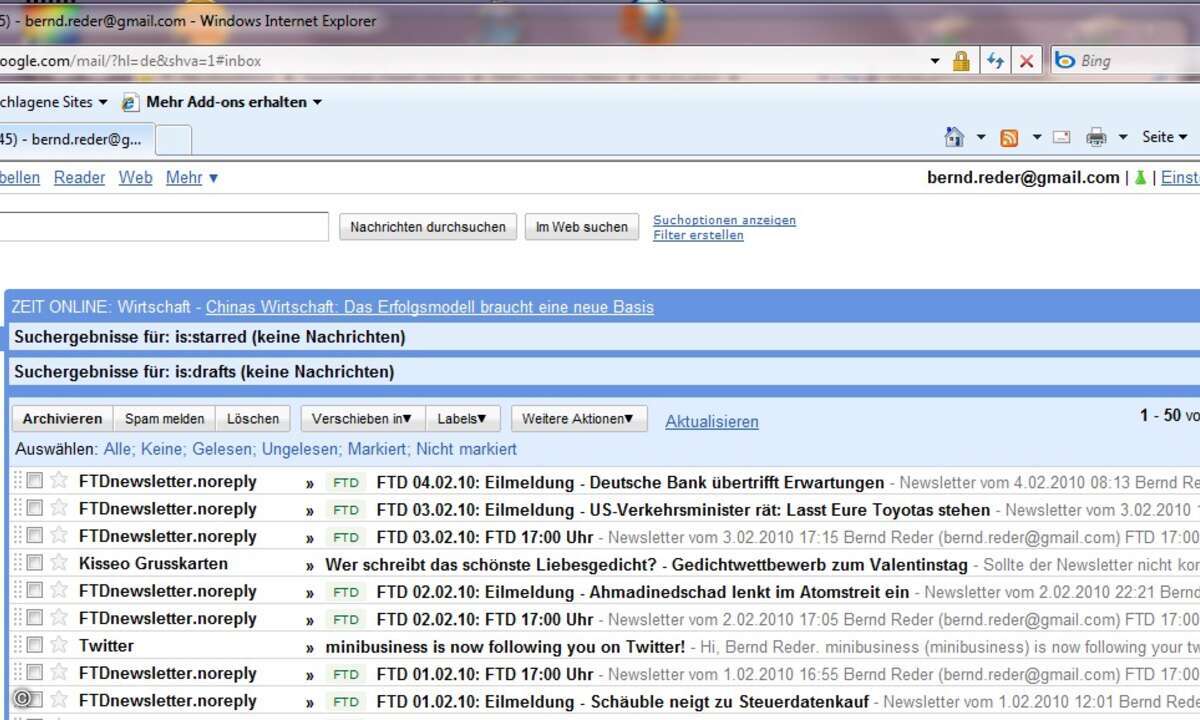Screen dimensions: 1200x720
Task: Open dropdown arrow next to Home icon
Action: point(981,138)
